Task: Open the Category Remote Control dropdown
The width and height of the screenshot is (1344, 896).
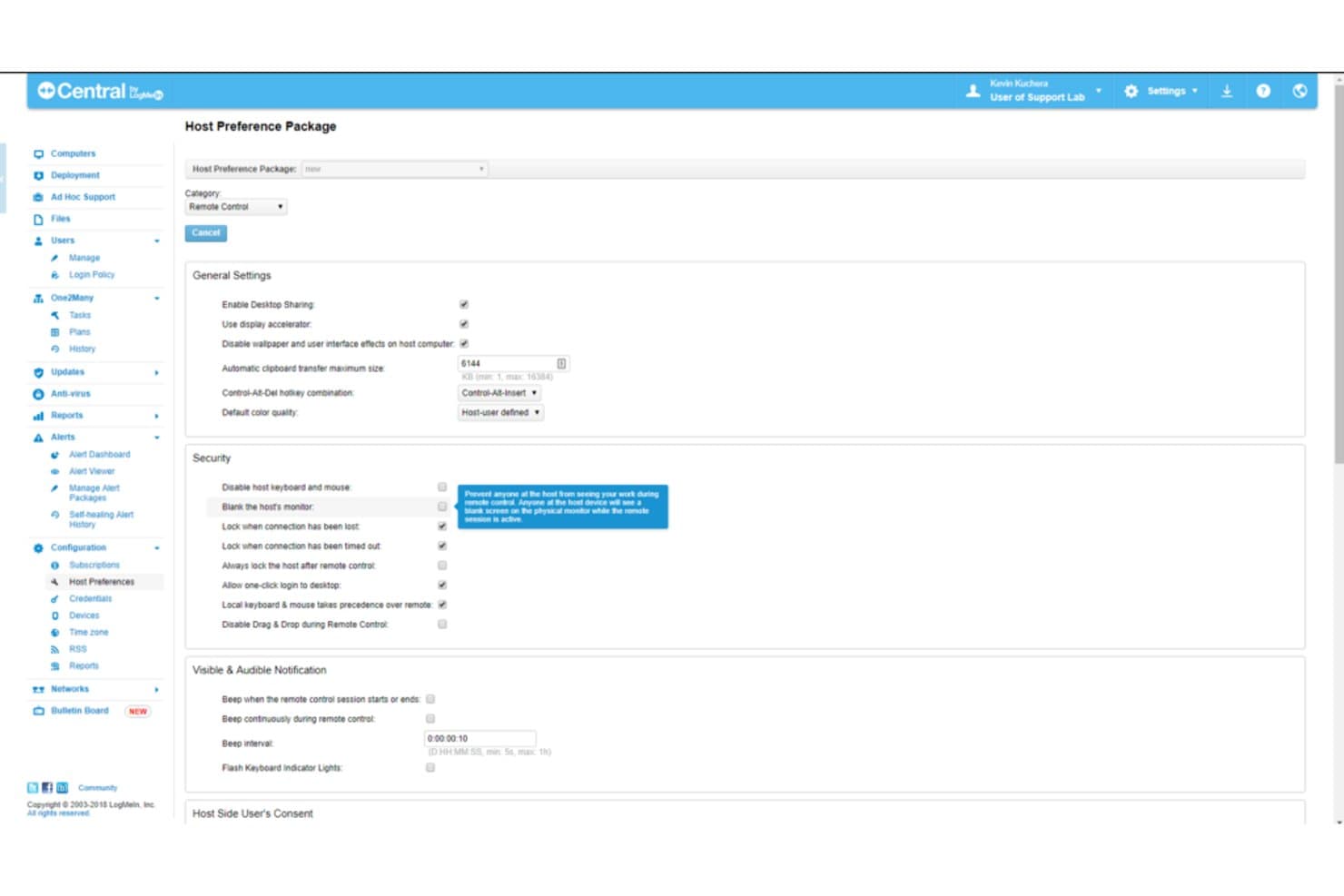Action: tap(236, 207)
